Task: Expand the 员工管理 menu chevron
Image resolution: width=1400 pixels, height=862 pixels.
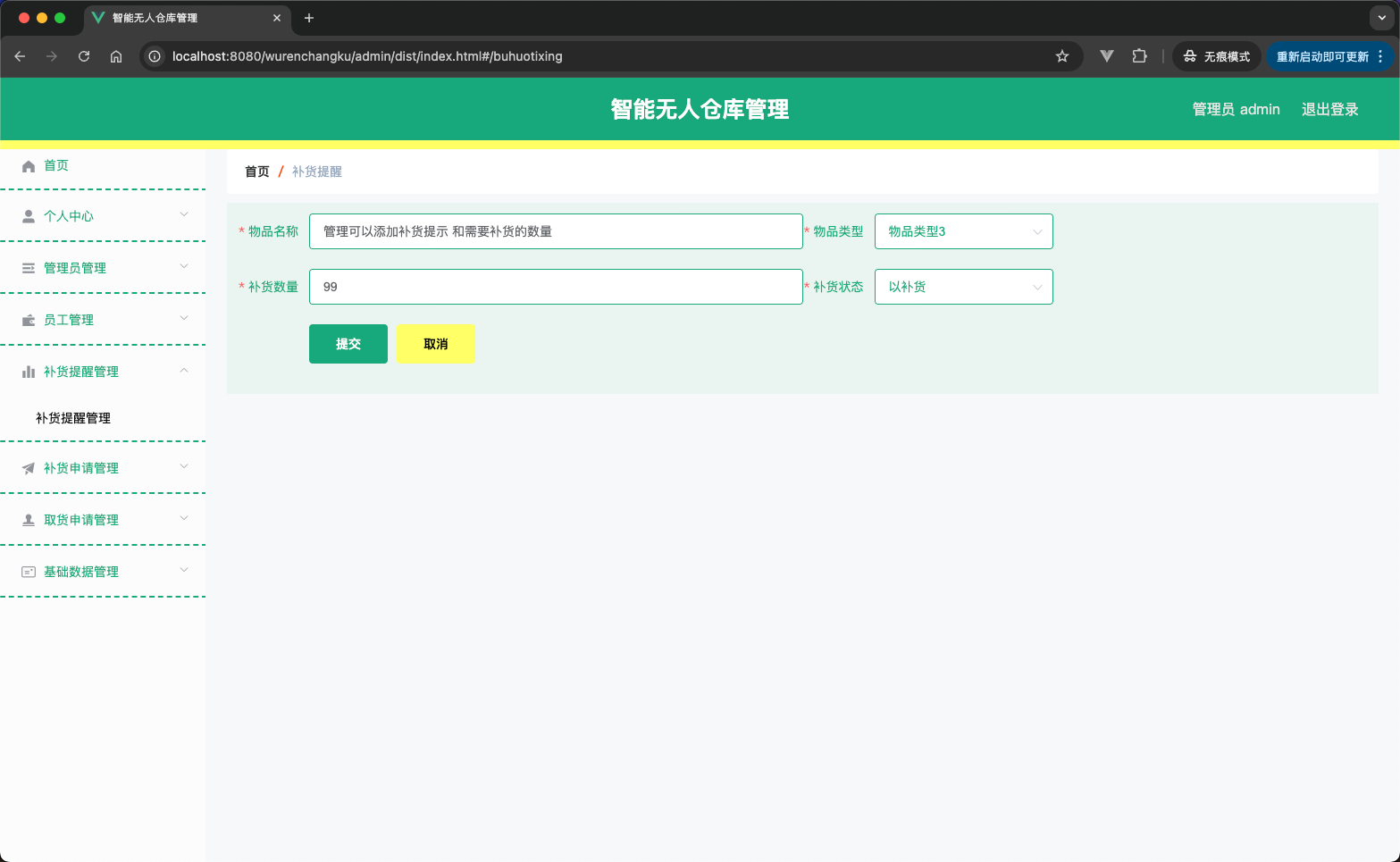Action: click(x=184, y=318)
